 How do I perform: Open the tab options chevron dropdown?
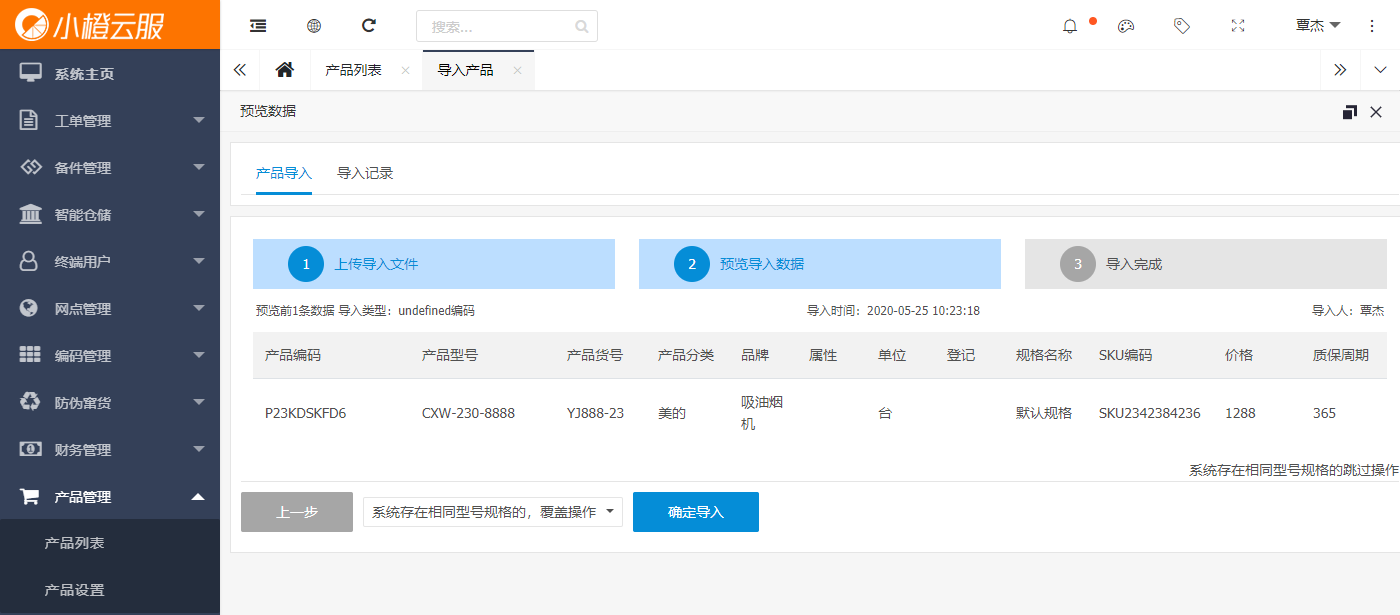coord(1380,70)
